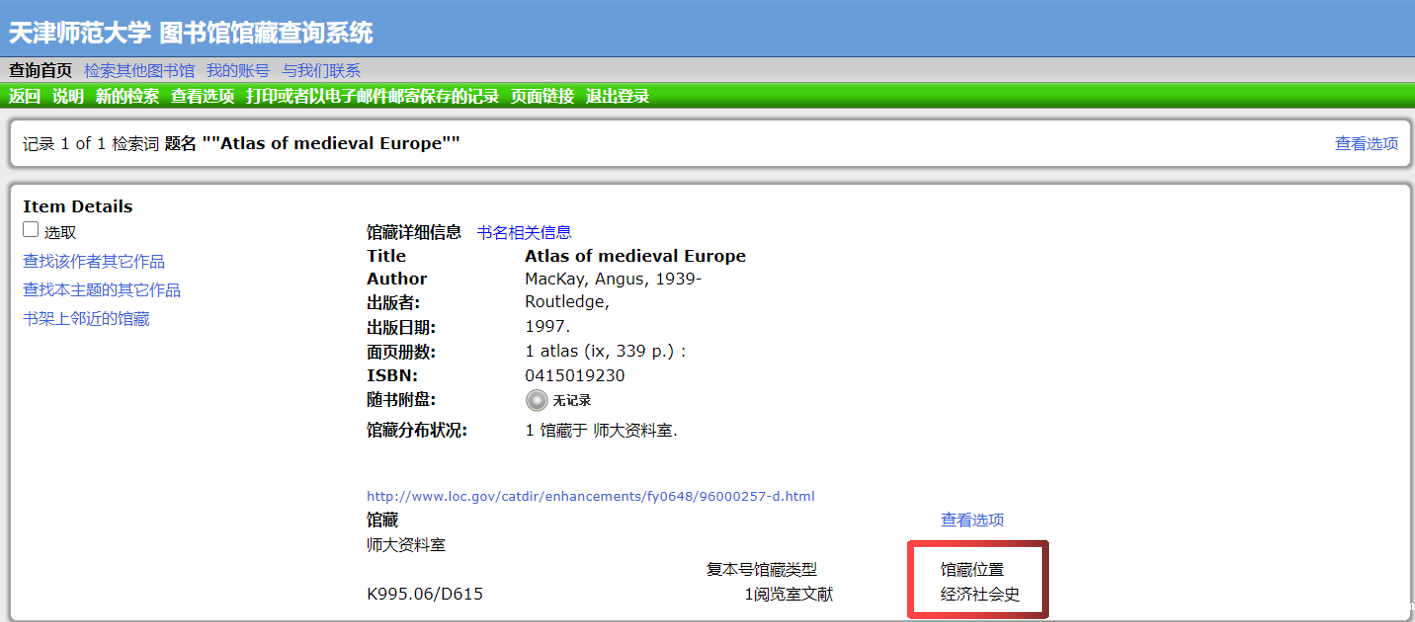The image size is (1415, 622).
Task: Browse 书架上邻近的馆藏
Action: point(86,320)
